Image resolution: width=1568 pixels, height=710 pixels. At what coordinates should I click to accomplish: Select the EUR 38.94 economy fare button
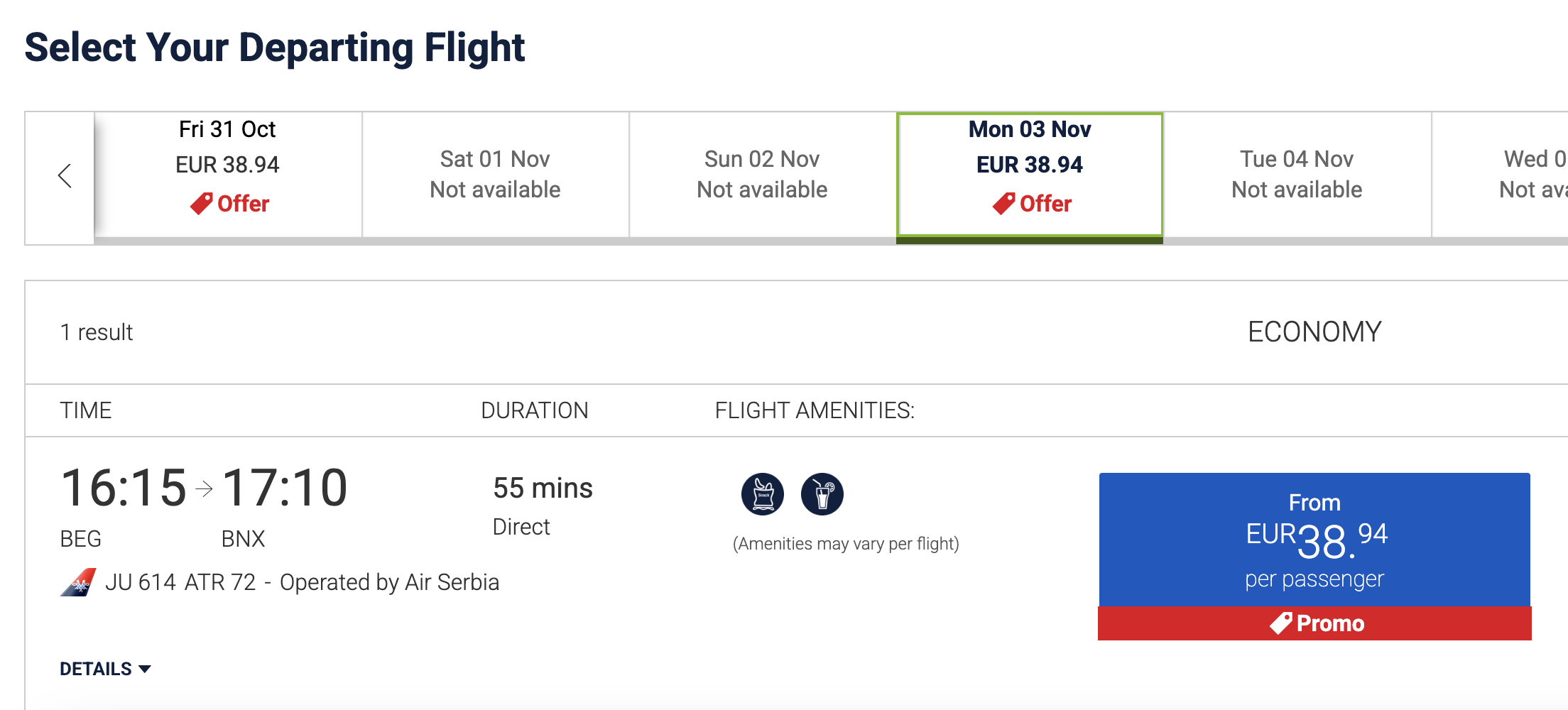1314,540
